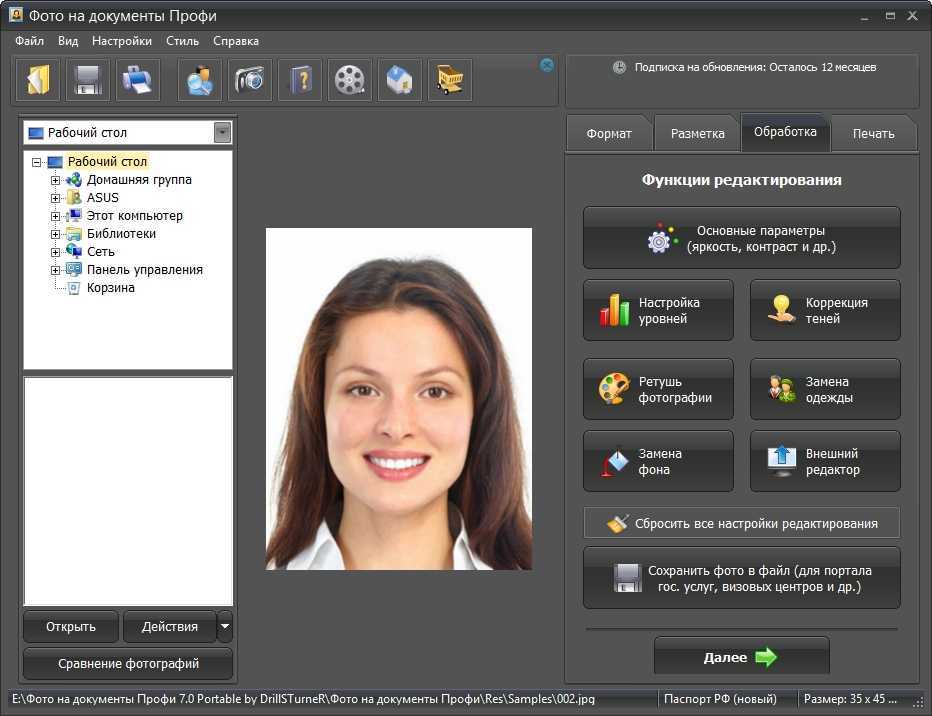
Task: Minimize the Фото на документы Профи window
Action: pos(864,17)
